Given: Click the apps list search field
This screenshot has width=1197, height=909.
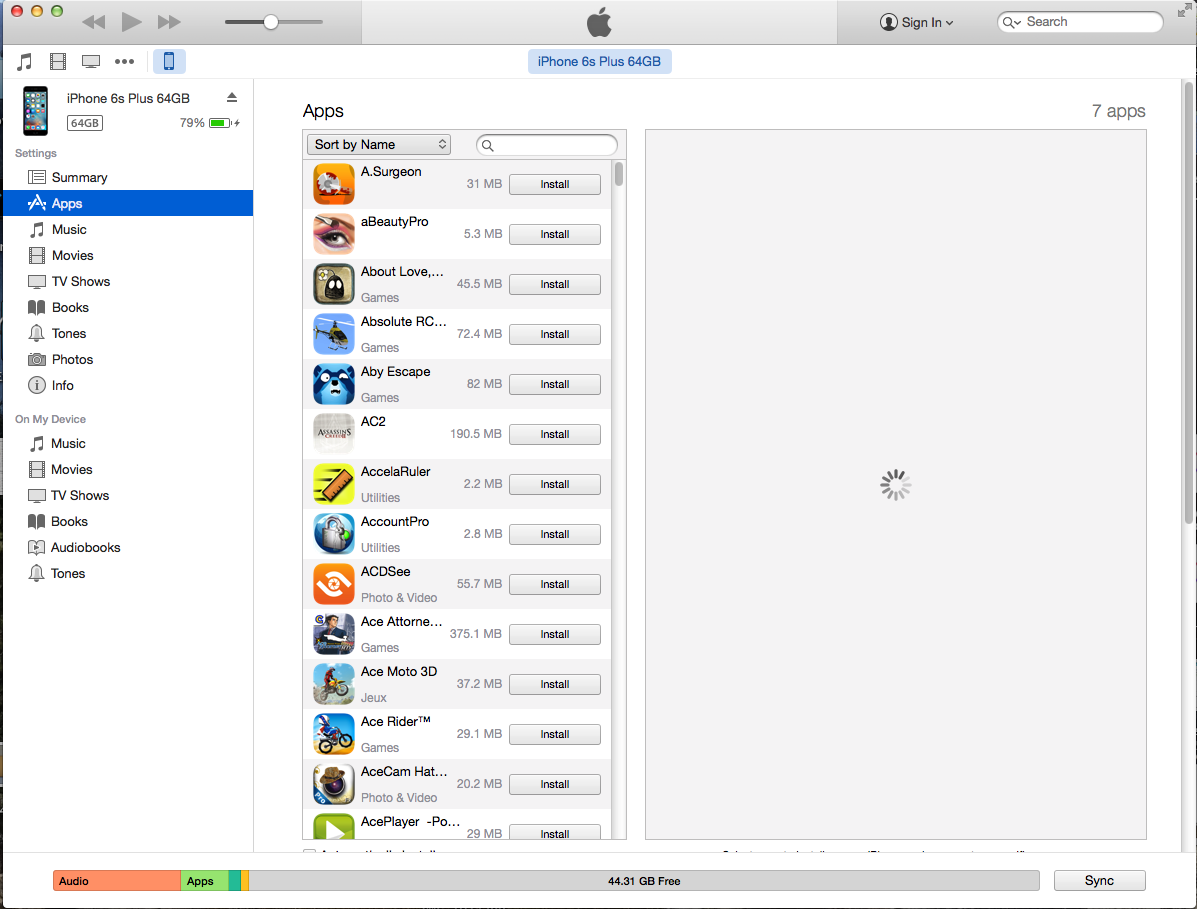Looking at the screenshot, I should tap(547, 145).
